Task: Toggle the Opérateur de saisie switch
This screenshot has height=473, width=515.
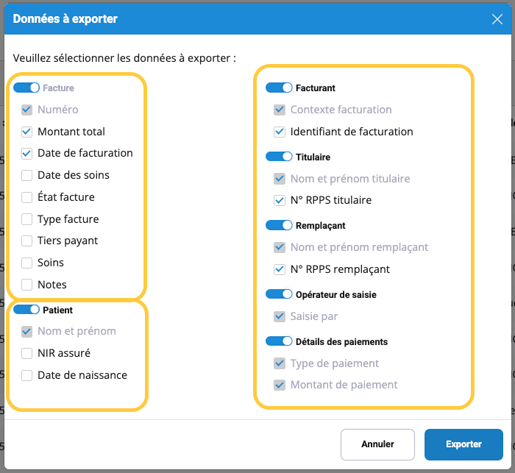Action: click(x=279, y=294)
